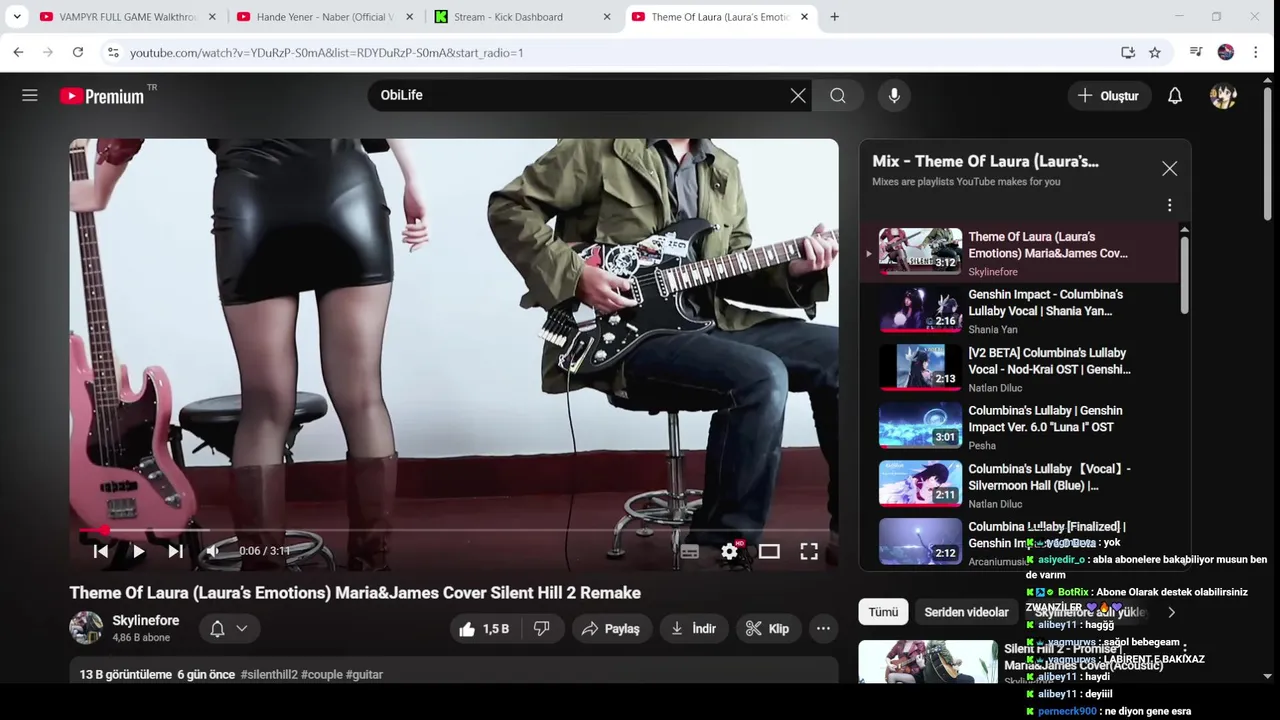Open the notifications bell in header
The width and height of the screenshot is (1280, 720).
tap(1175, 96)
